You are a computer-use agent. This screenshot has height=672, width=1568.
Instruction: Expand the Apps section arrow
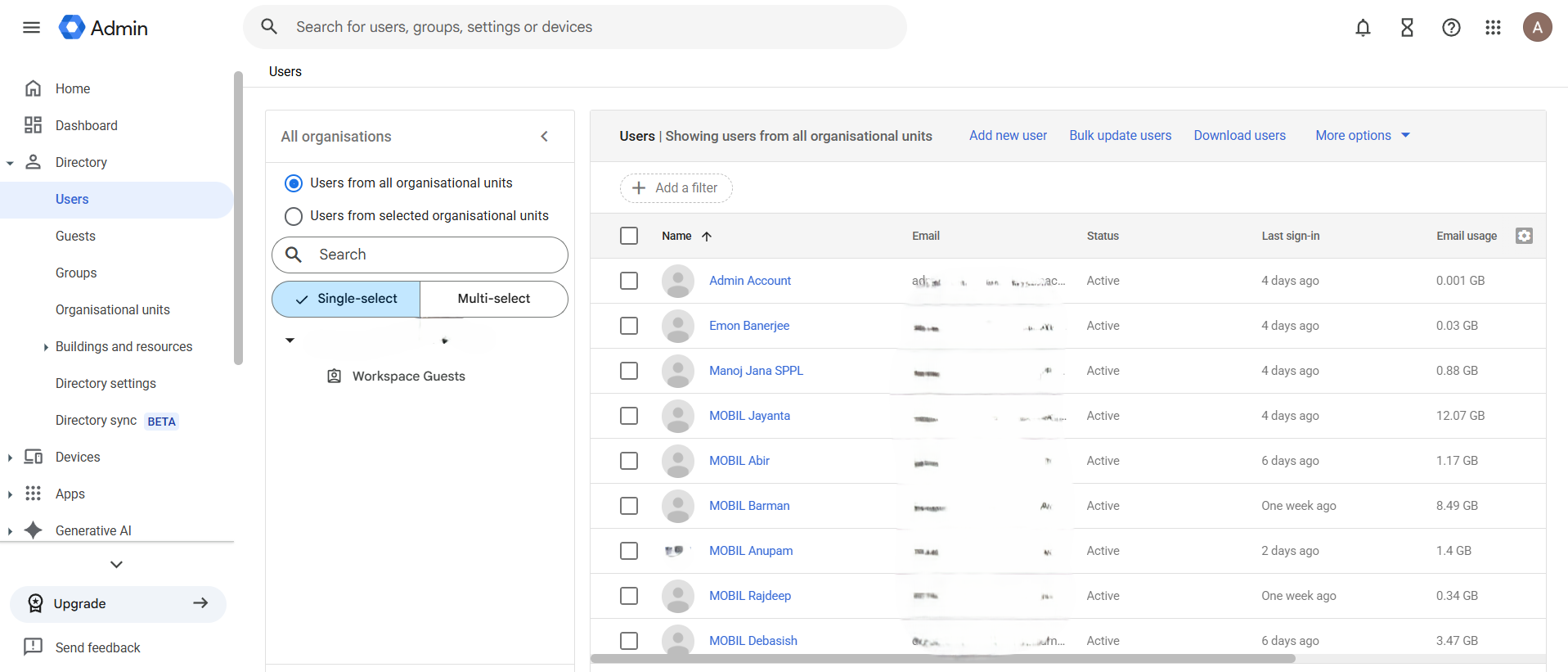click(10, 494)
